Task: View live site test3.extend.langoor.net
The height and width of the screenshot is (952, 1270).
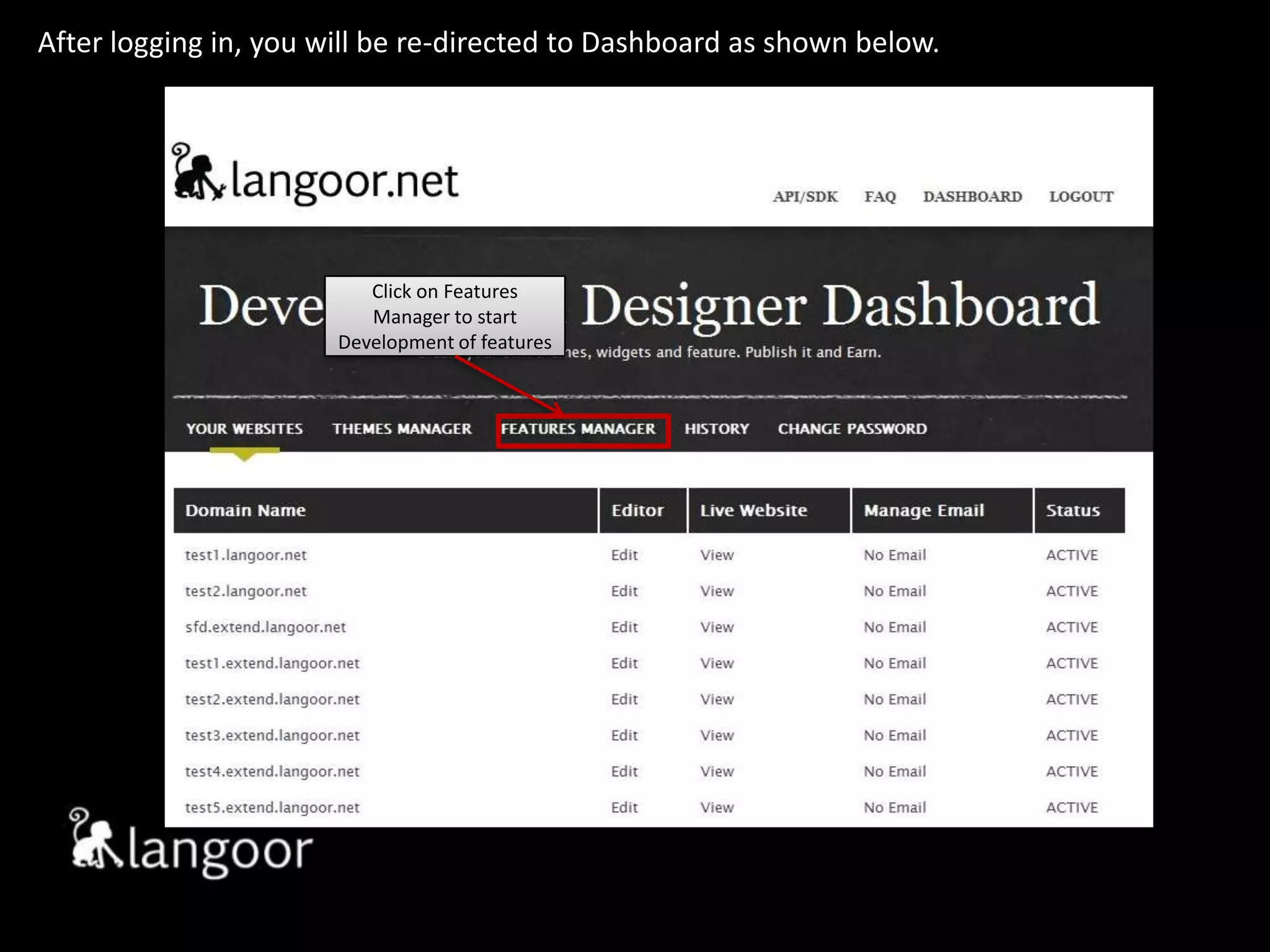Action: tap(717, 735)
